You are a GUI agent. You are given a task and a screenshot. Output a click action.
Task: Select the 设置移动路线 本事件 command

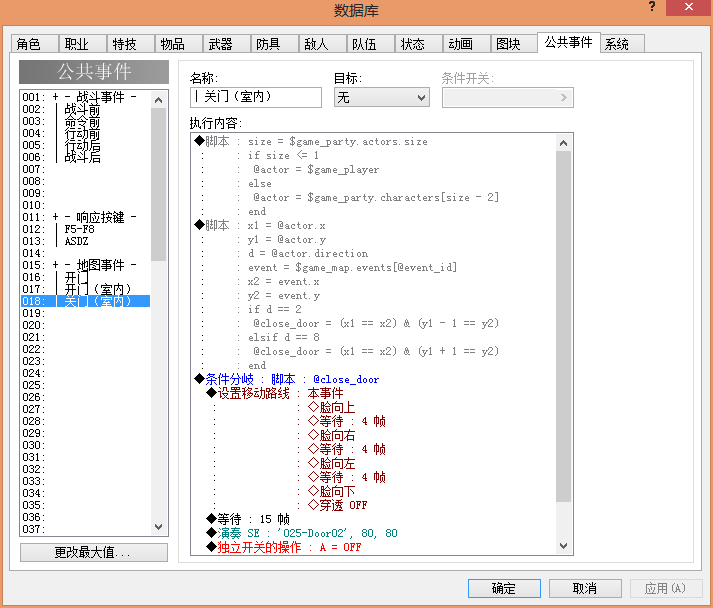coord(374,393)
